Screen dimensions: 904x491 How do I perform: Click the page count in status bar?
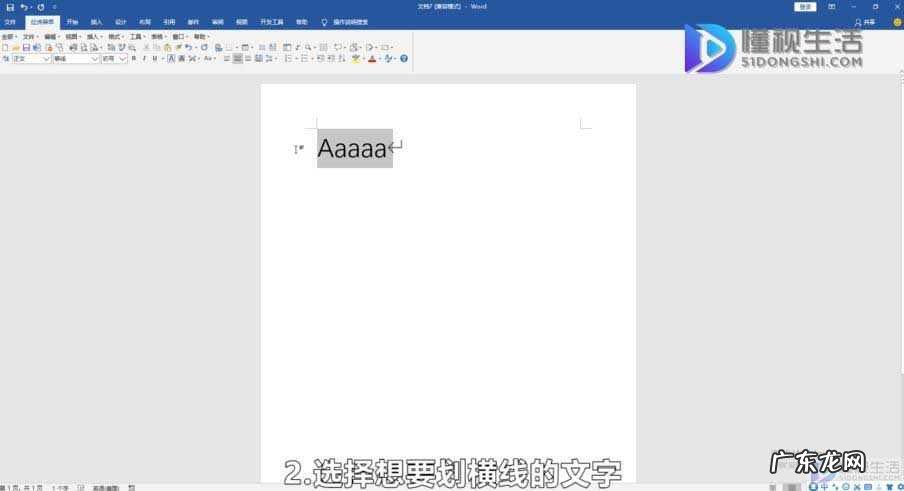click(22, 488)
